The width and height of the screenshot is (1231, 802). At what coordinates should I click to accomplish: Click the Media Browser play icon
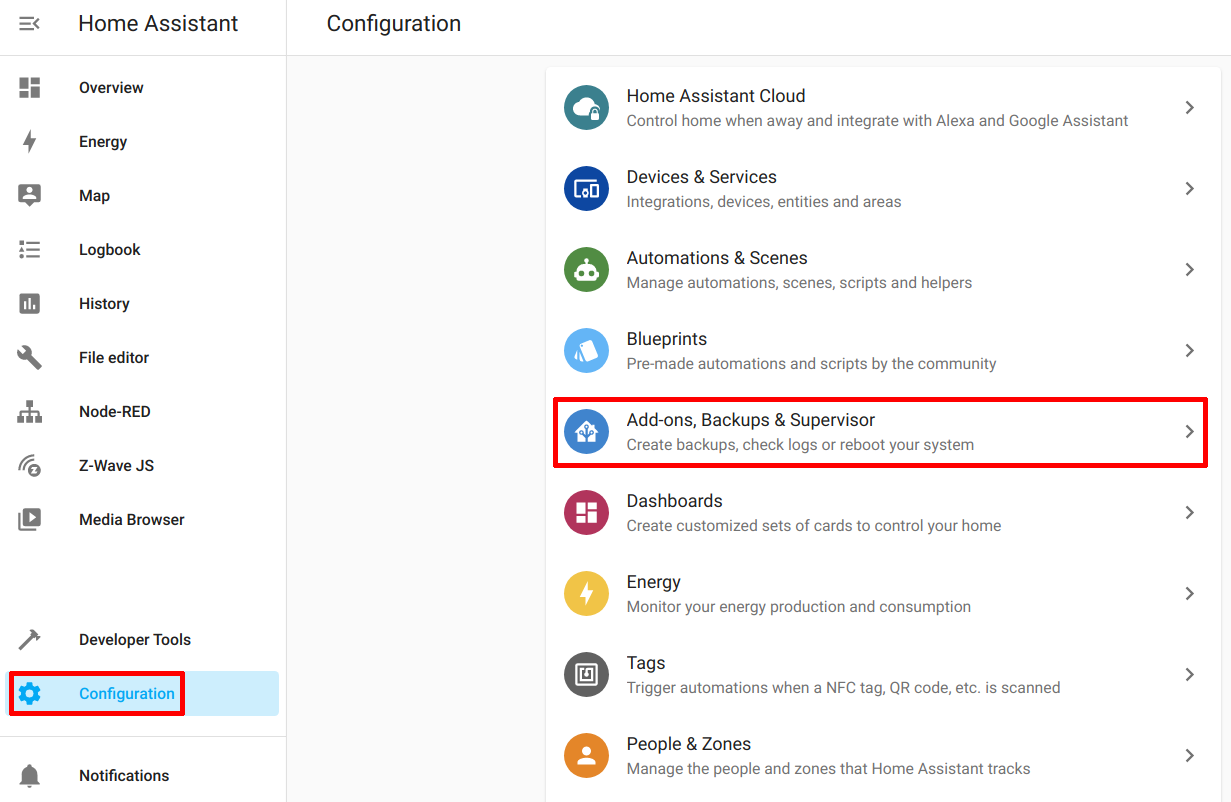click(30, 520)
